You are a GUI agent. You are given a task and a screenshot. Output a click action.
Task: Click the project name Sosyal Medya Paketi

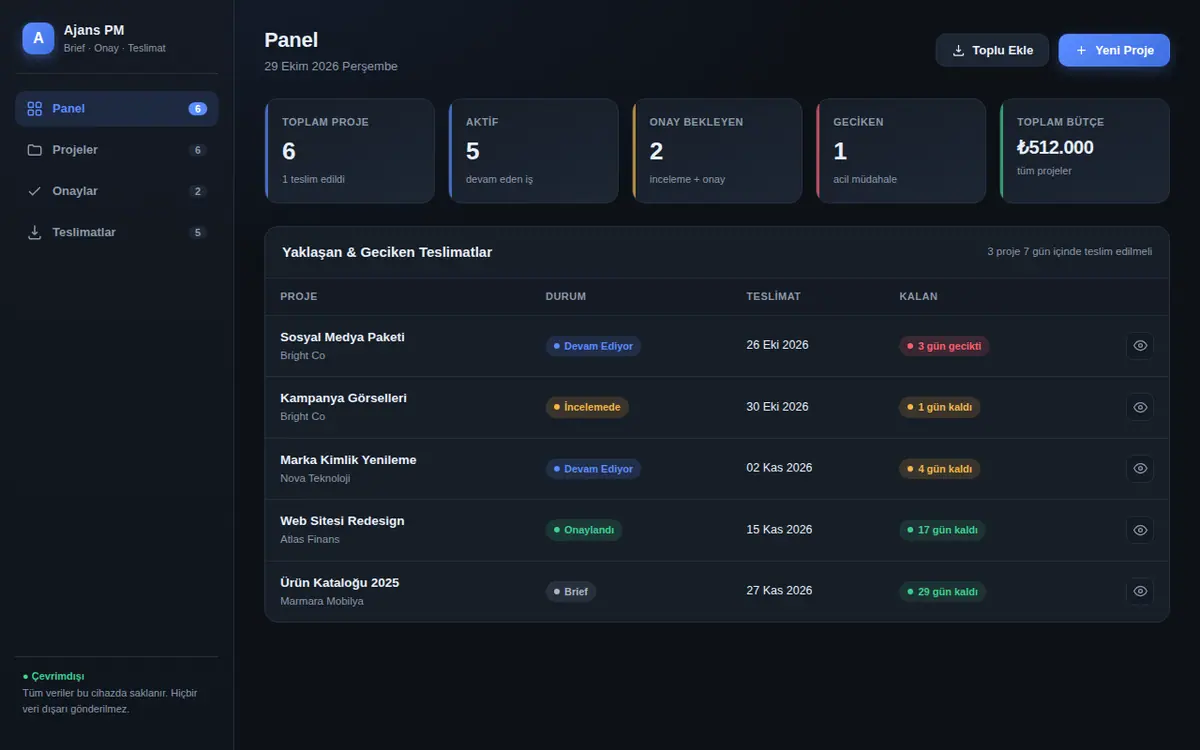342,337
